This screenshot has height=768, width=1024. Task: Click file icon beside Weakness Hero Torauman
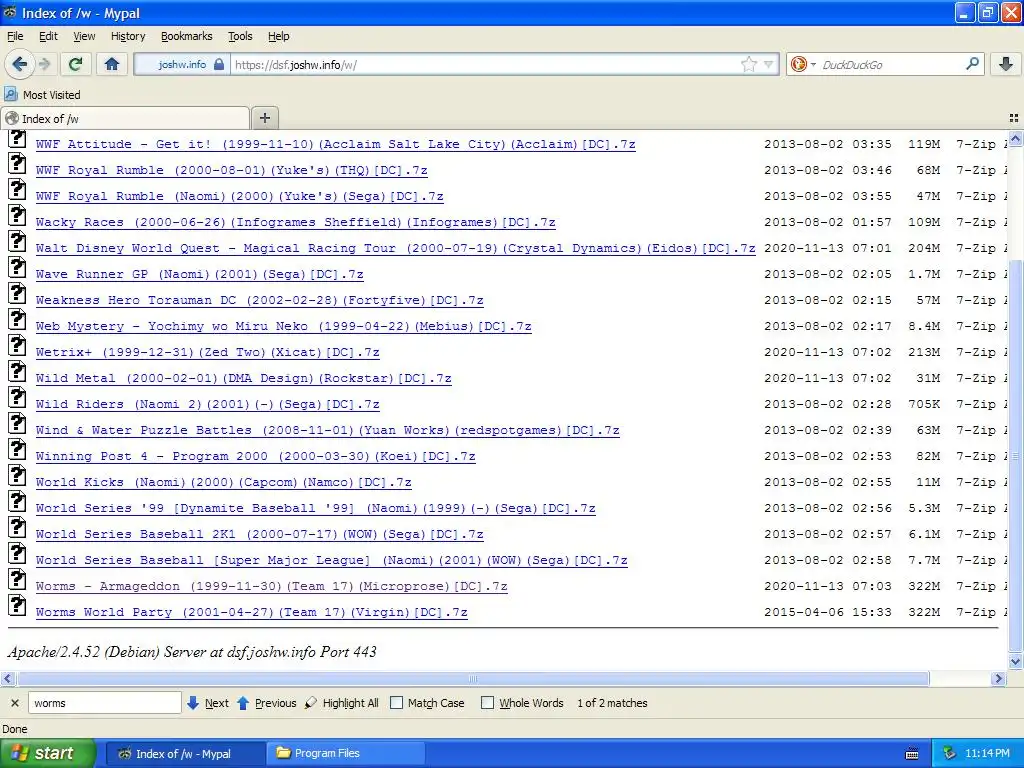[x=17, y=293]
